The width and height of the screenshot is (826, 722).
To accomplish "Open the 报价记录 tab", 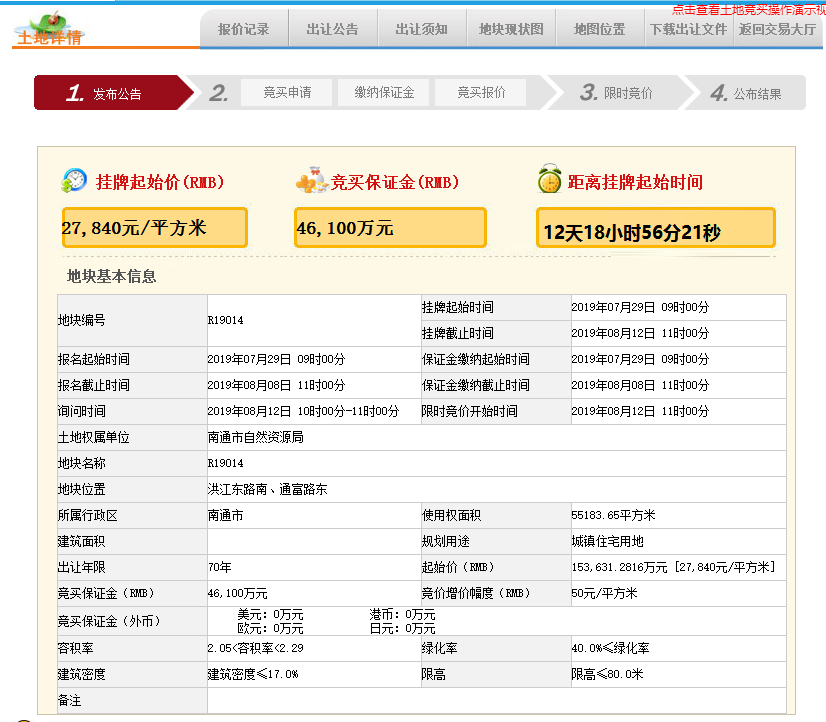I will pyautogui.click(x=244, y=28).
